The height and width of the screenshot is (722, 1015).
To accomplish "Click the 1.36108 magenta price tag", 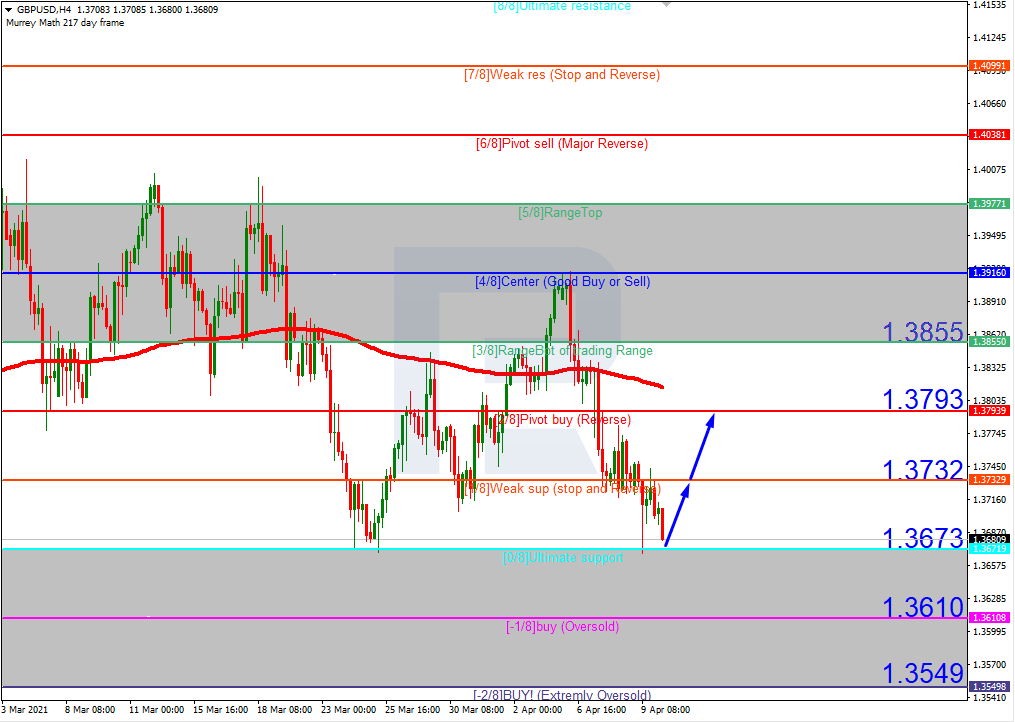I will 989,618.
